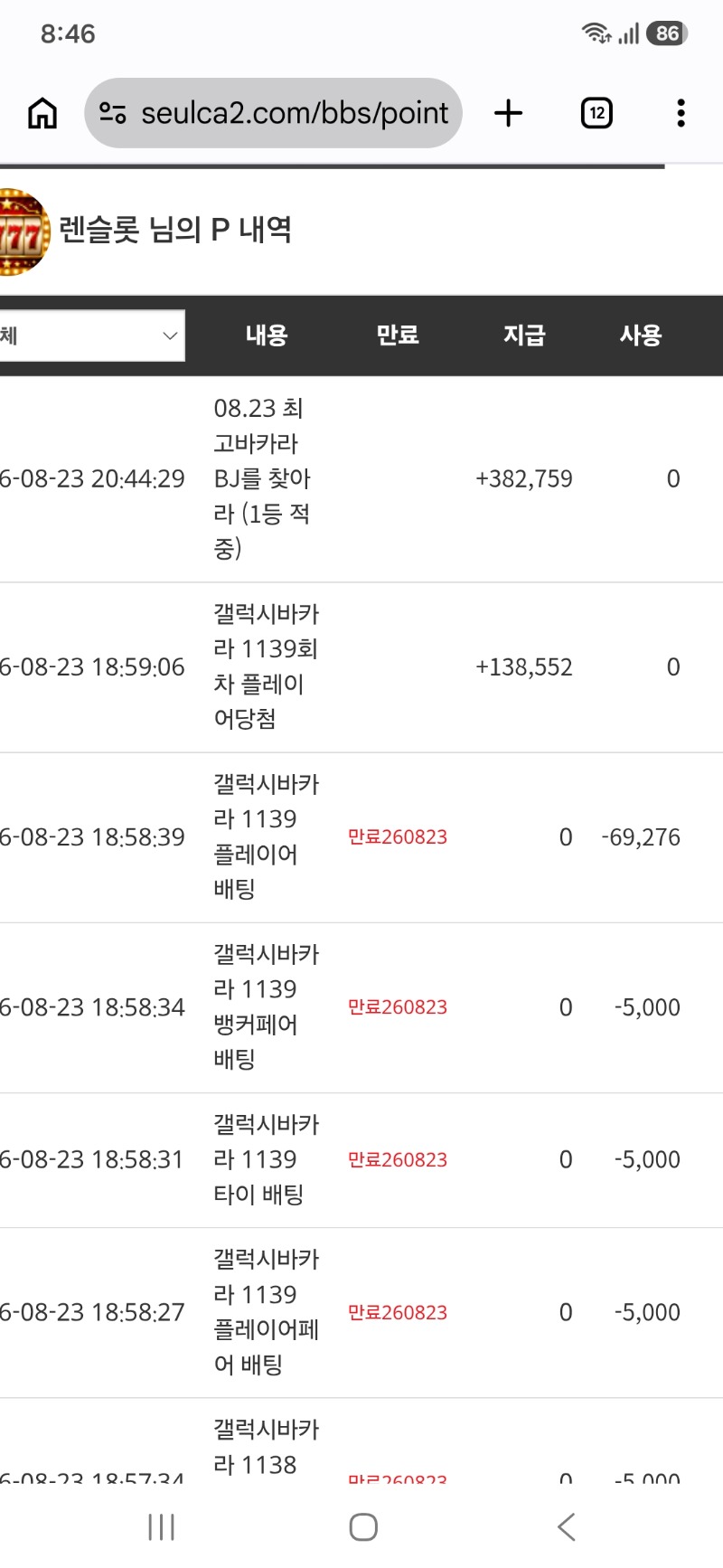Click the seulca2.com/bbs/point address bar
The width and height of the screenshot is (723, 1568).
tap(273, 113)
